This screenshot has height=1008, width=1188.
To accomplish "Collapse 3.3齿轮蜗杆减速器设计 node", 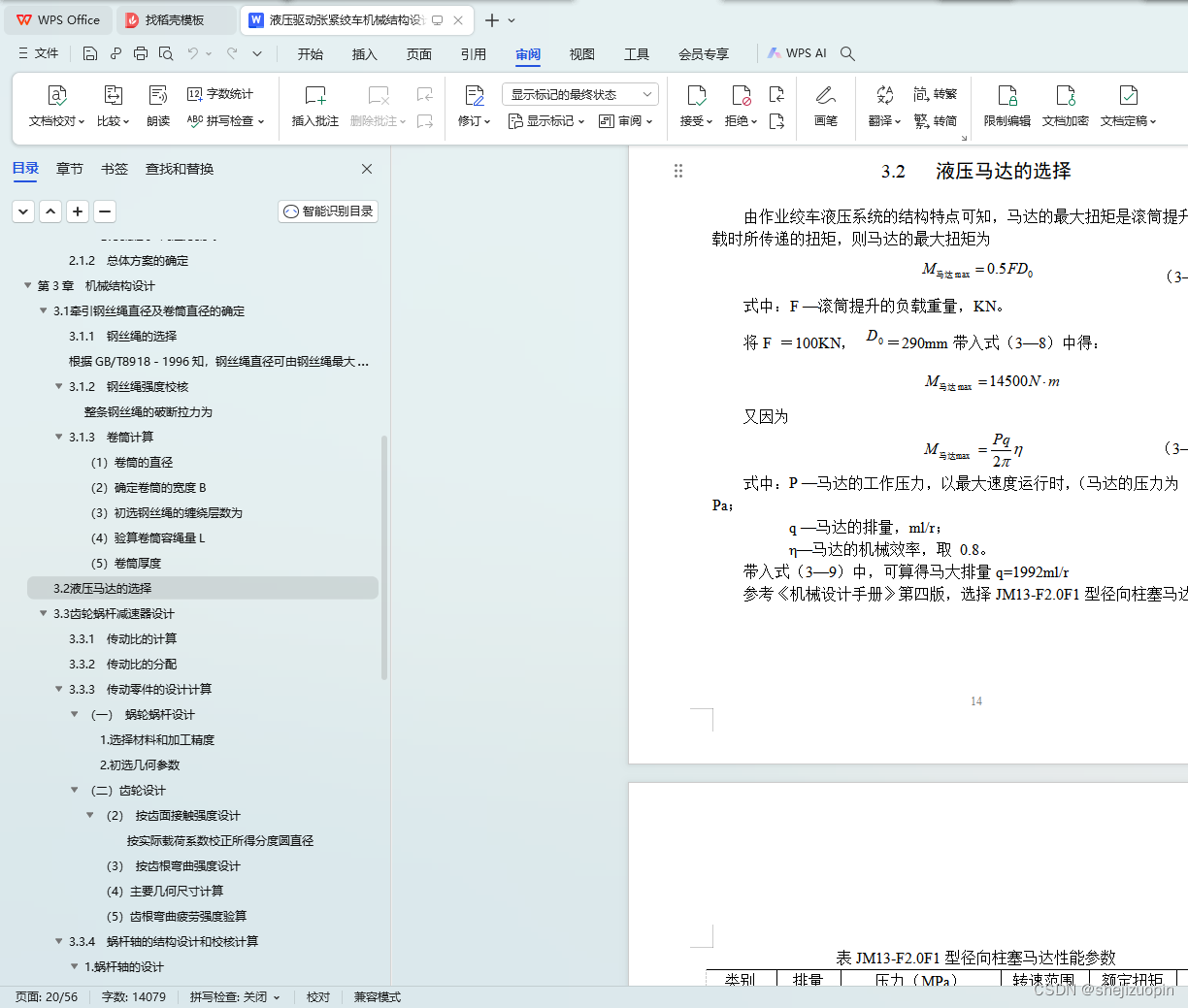I will pos(43,613).
